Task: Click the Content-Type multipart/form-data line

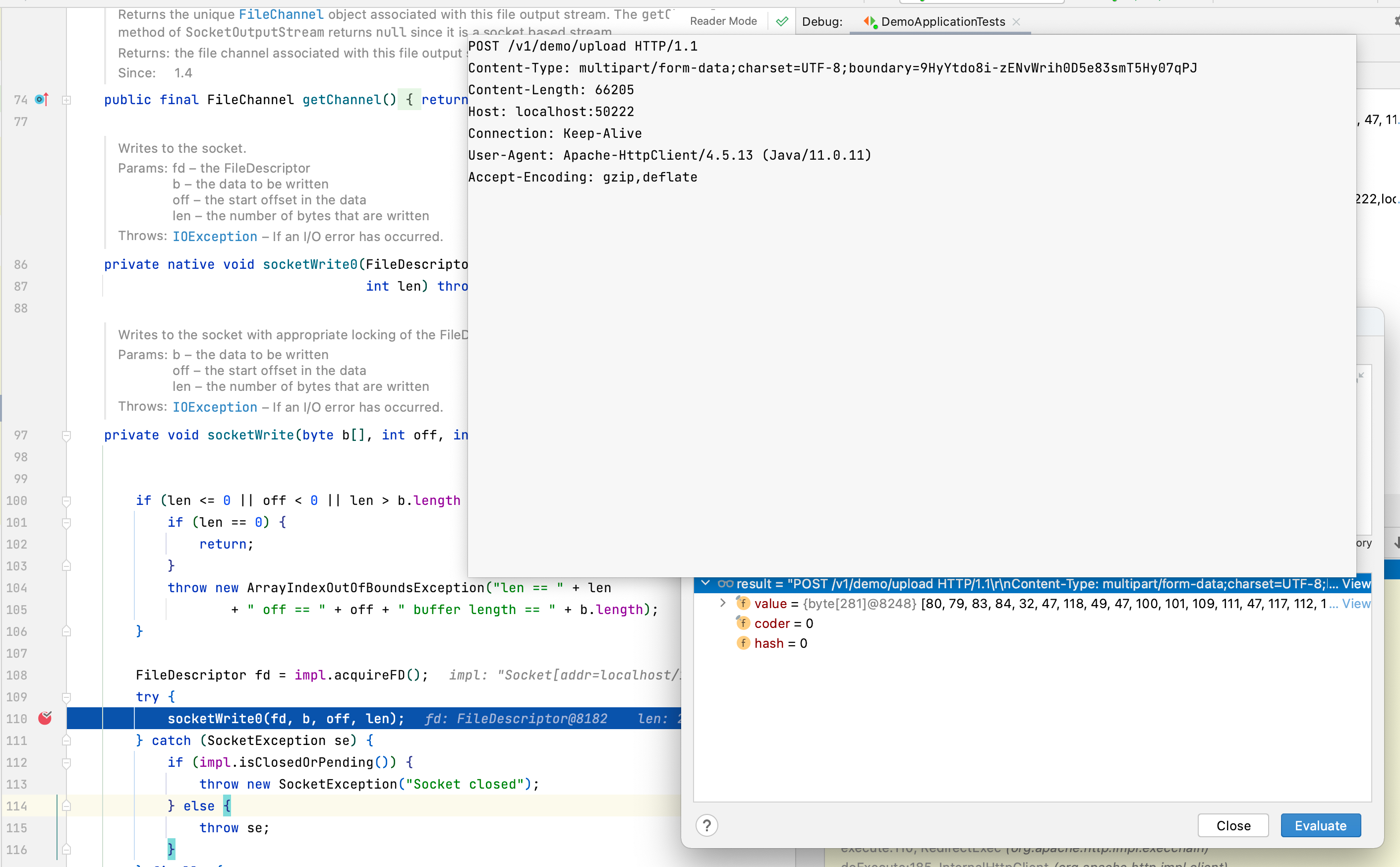Action: 832,67
